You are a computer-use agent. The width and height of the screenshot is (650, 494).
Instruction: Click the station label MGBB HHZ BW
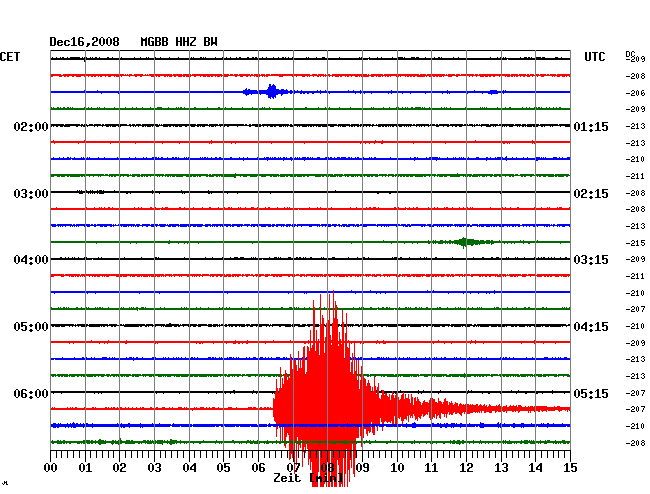click(x=179, y=42)
